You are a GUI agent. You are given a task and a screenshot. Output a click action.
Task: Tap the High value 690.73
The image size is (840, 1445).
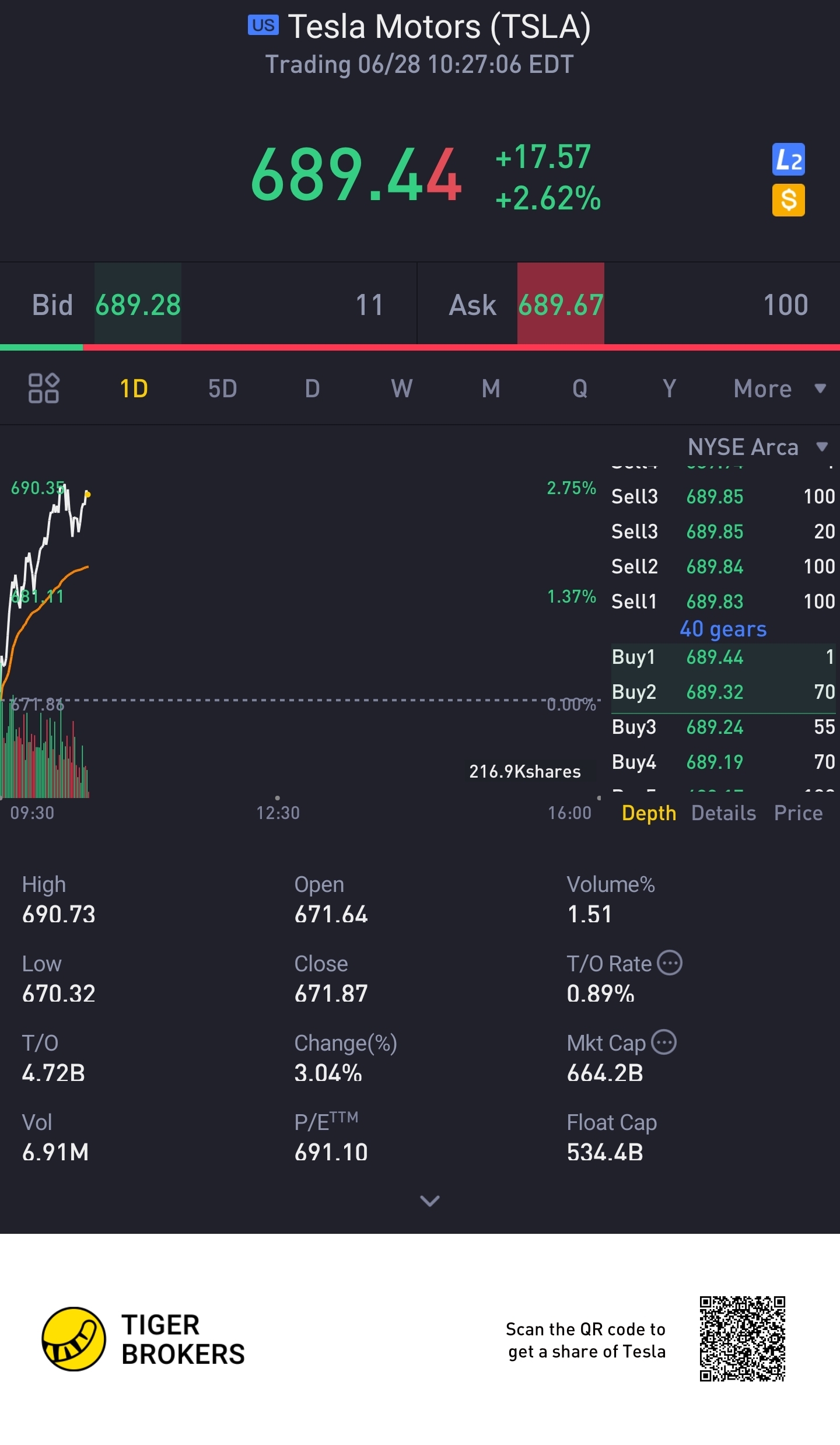[58, 914]
